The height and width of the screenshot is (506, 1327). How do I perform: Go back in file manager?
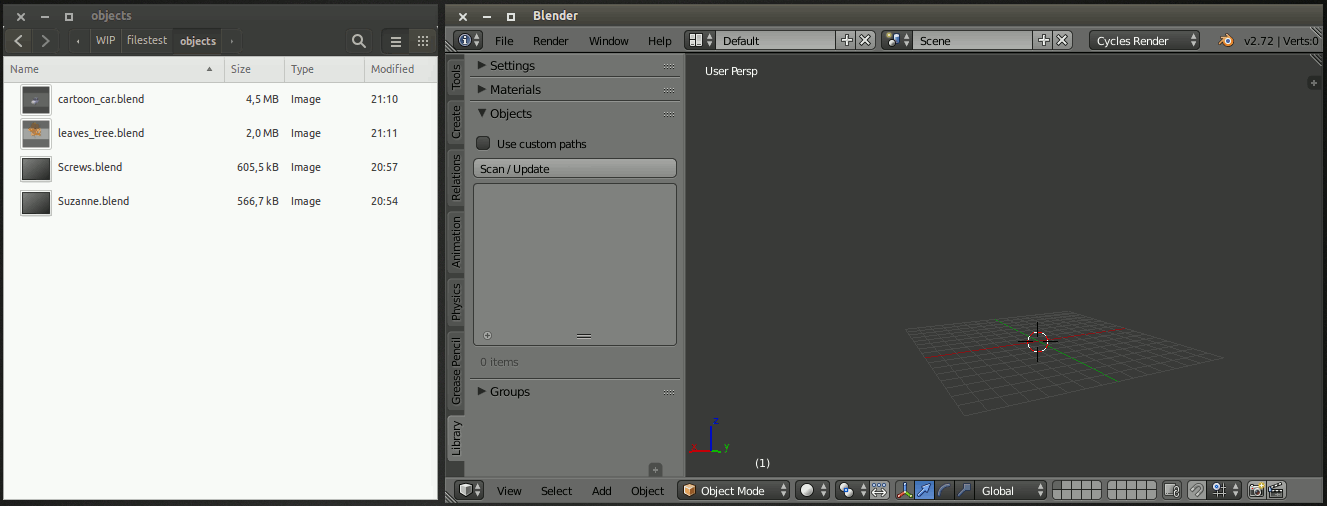pos(19,41)
